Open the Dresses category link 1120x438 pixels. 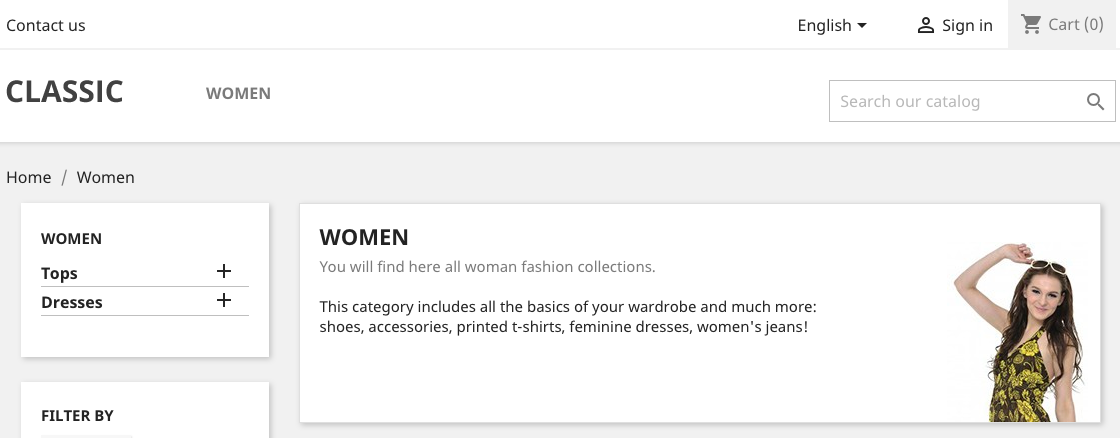[71, 302]
